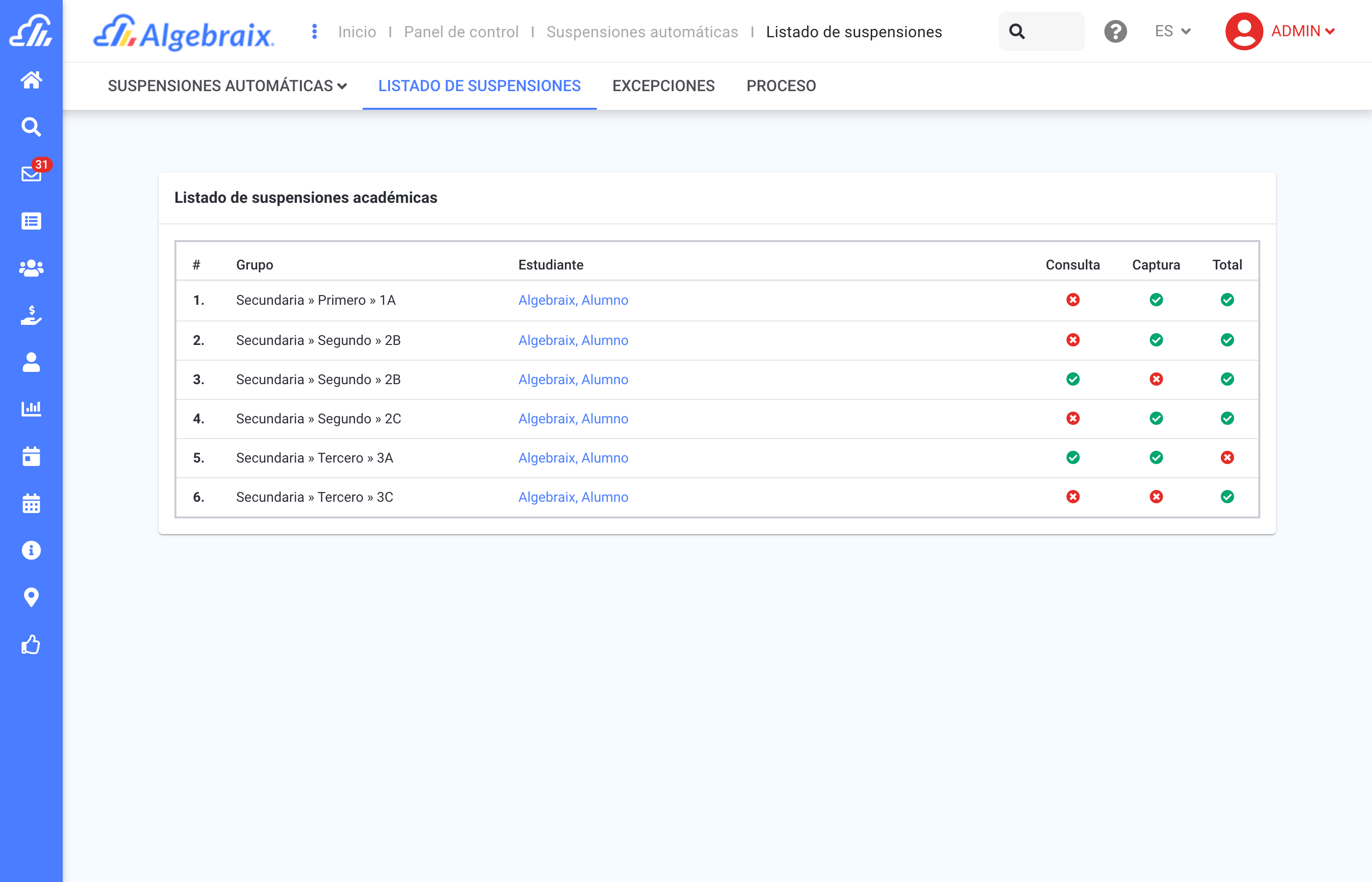Select the search icon in the blue sidebar

coord(31,127)
